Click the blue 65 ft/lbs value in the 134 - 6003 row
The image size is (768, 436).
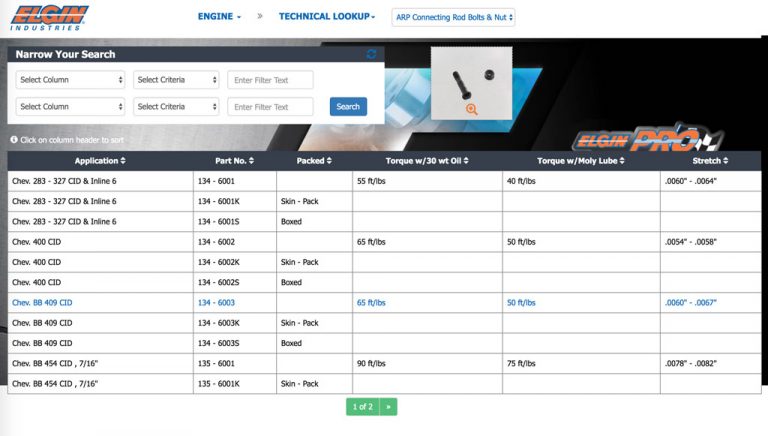point(371,303)
